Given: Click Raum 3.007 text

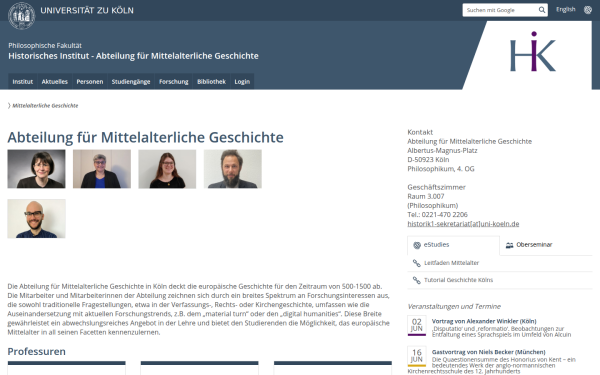Looking at the screenshot, I should (x=426, y=196).
